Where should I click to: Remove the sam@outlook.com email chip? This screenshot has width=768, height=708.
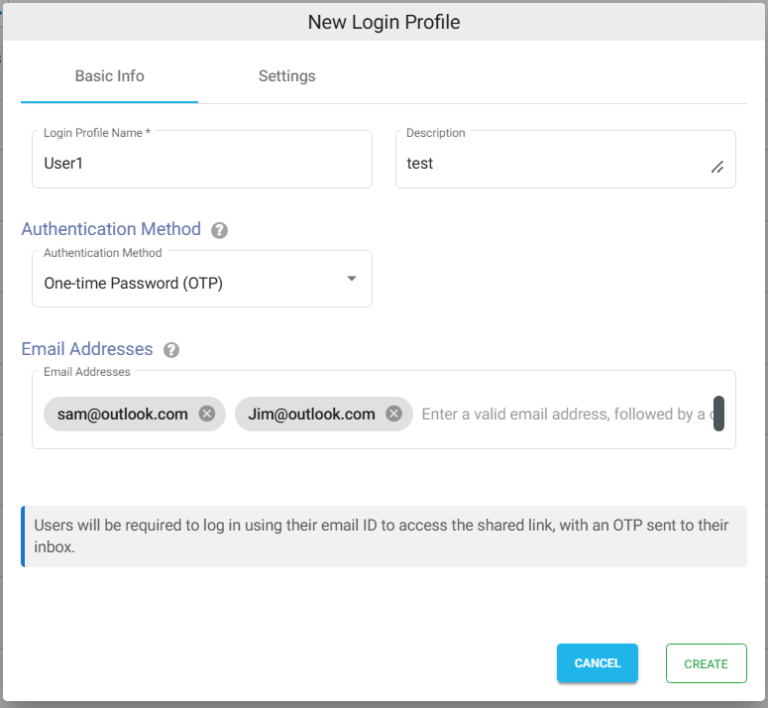[x=207, y=414]
